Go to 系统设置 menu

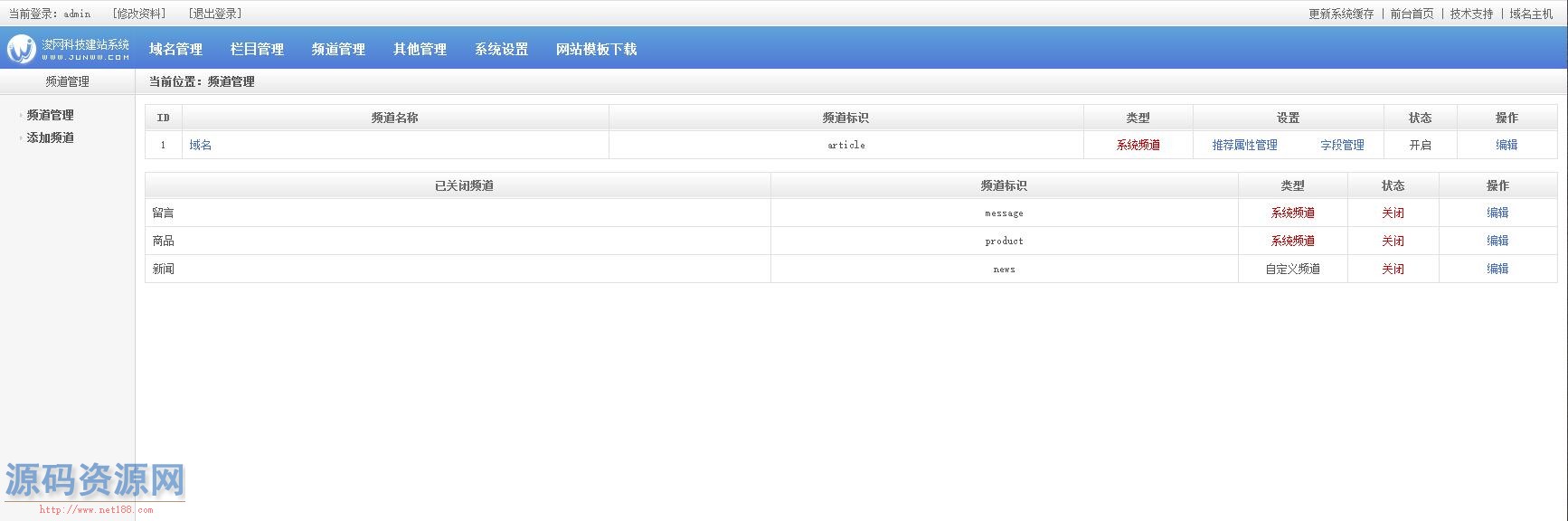tap(501, 50)
